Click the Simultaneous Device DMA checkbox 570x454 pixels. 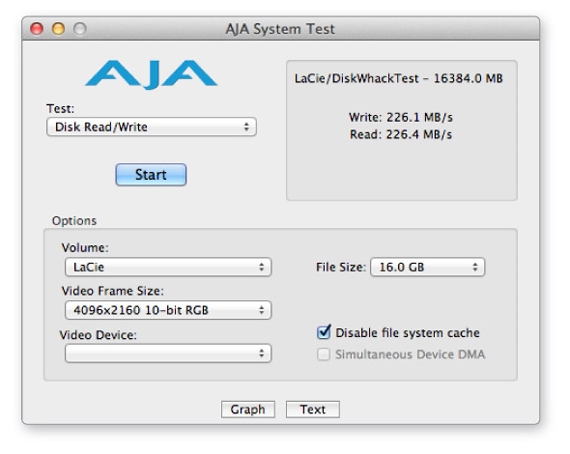[324, 354]
